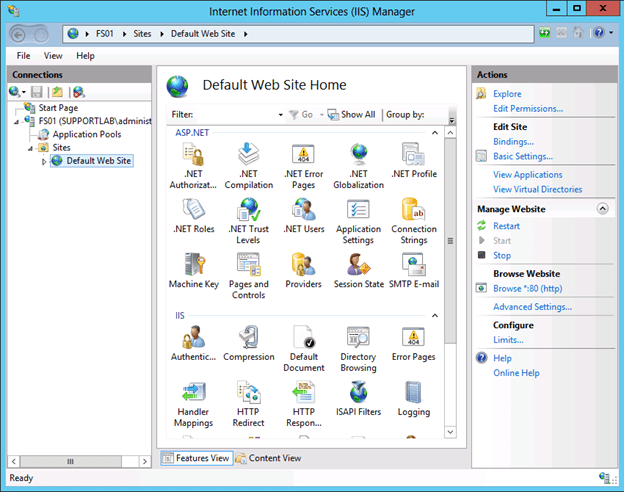The width and height of the screenshot is (624, 492).
Task: Open the Go button dropdown arrow
Action: click(322, 115)
